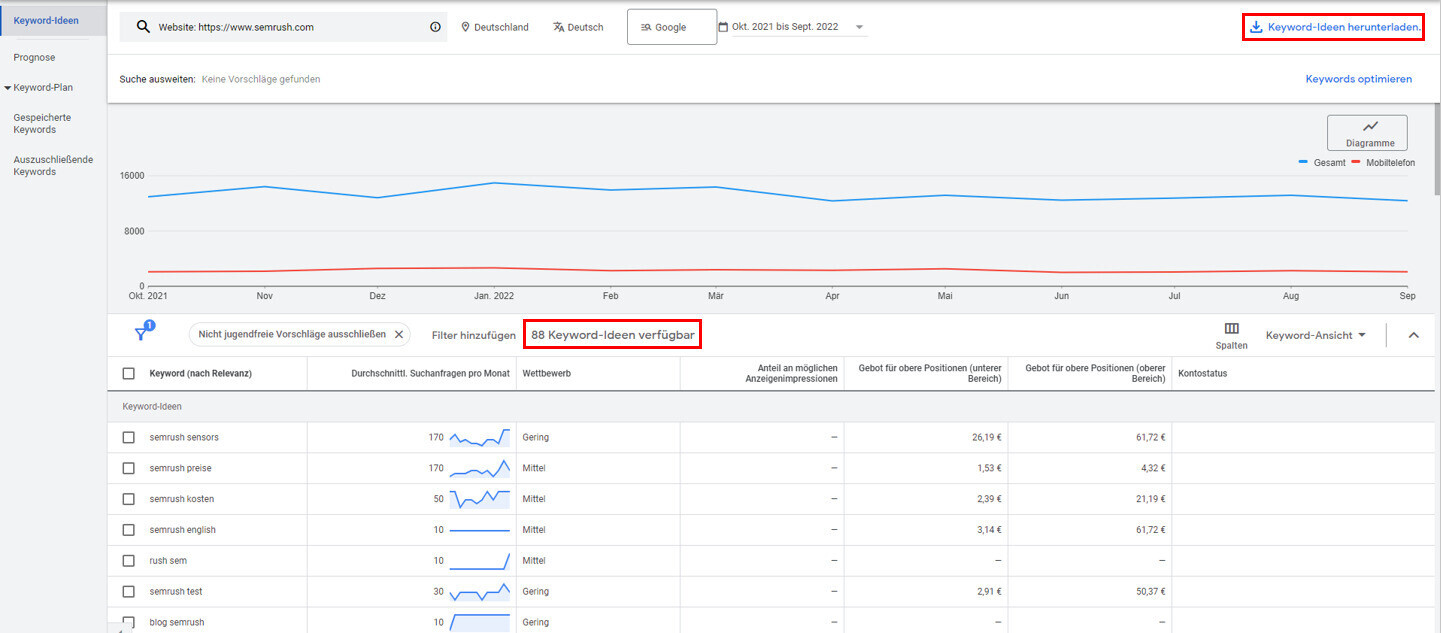Open Gespeicherte Keywords in the sidebar
Image resolution: width=1441 pixels, height=633 pixels.
pyautogui.click(x=42, y=123)
